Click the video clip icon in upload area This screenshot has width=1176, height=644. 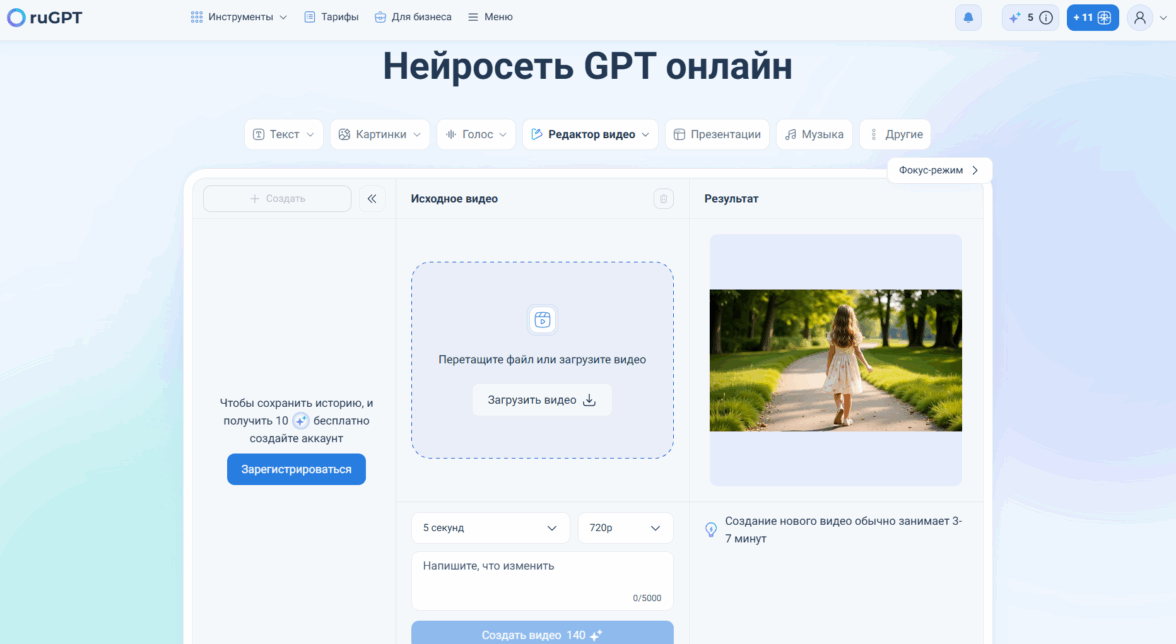542,320
